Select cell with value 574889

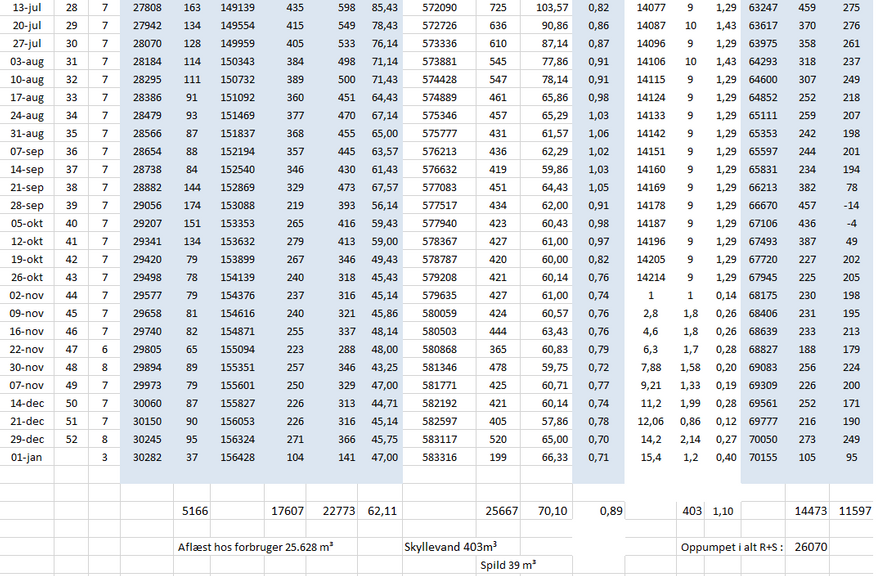pyautogui.click(x=439, y=98)
